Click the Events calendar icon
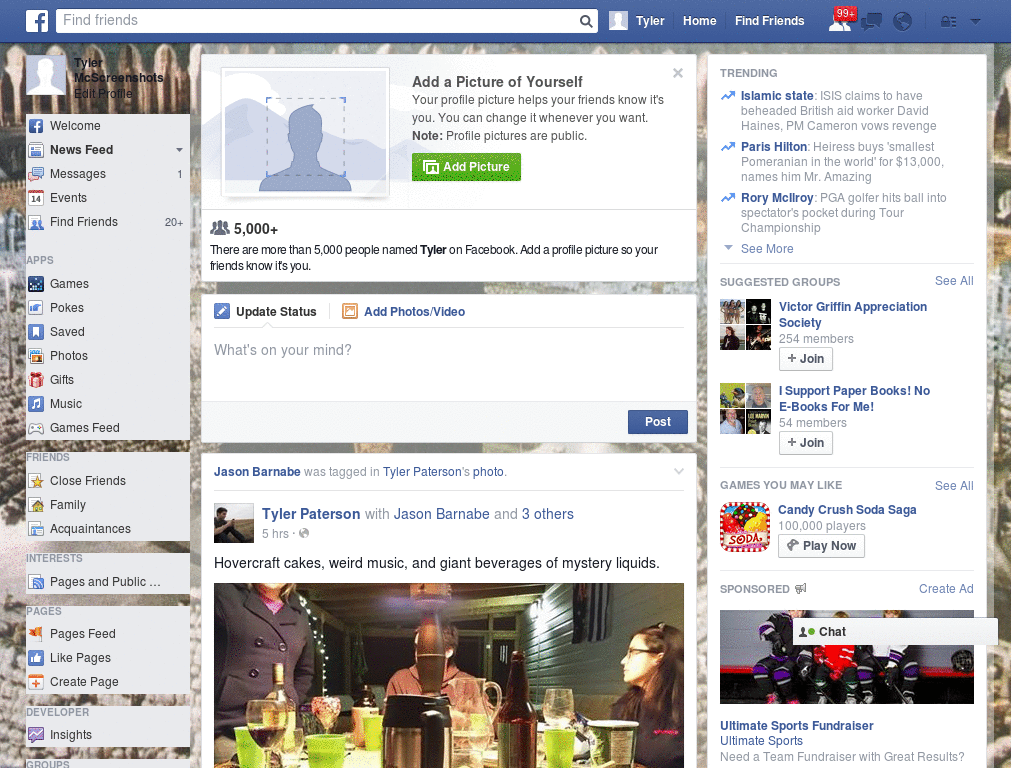The width and height of the screenshot is (1024, 768). [36, 198]
